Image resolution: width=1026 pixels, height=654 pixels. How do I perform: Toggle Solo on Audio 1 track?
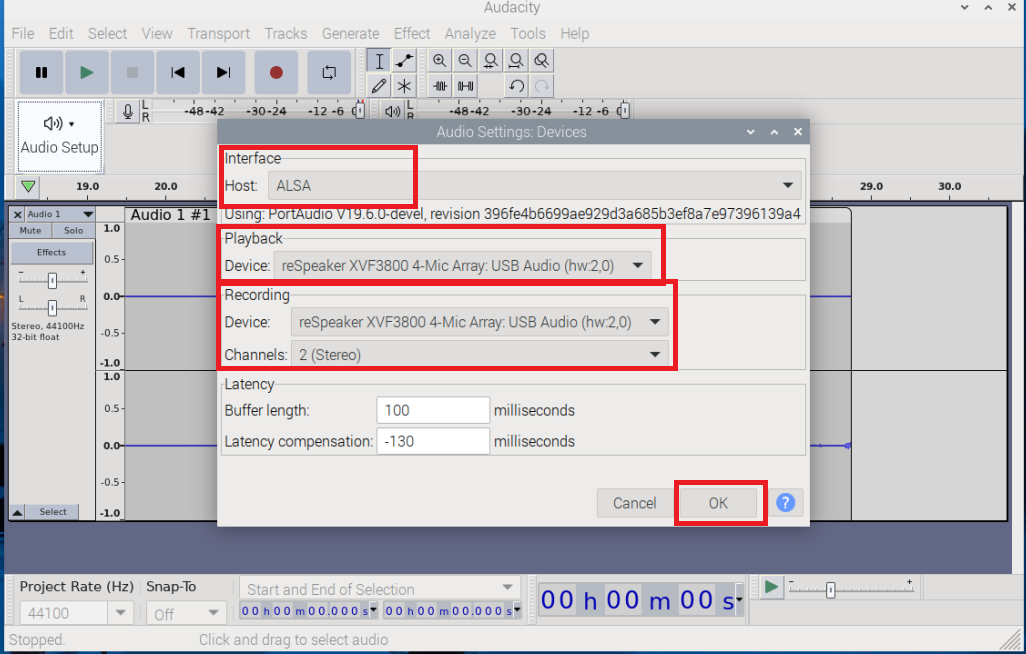(73, 230)
